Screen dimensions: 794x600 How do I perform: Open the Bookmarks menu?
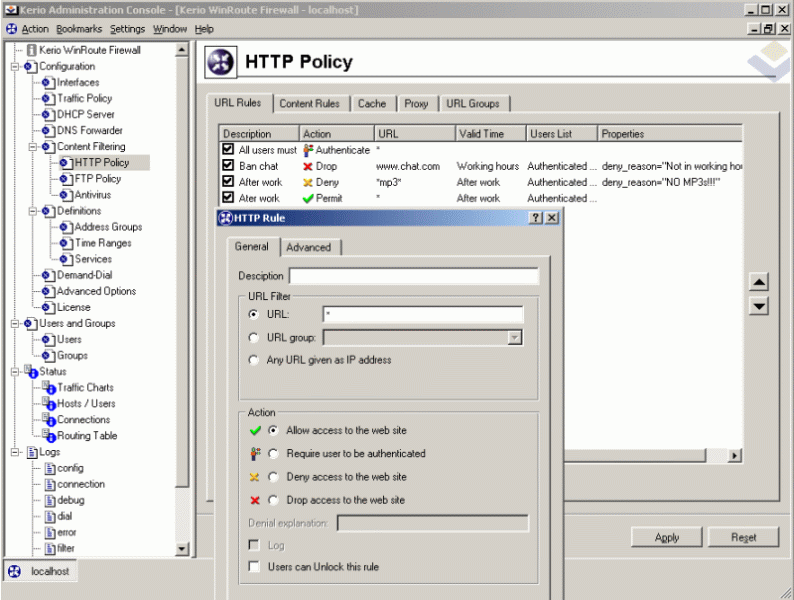click(79, 29)
